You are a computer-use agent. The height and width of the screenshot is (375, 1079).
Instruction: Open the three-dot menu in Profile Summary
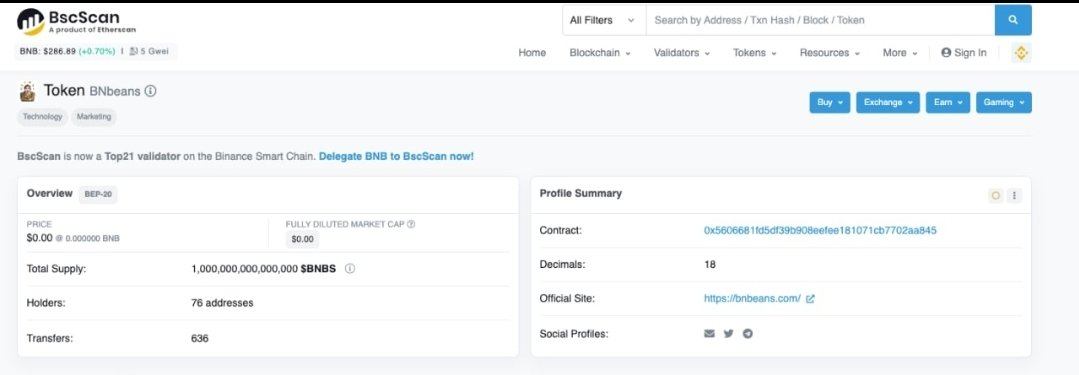tap(1014, 195)
